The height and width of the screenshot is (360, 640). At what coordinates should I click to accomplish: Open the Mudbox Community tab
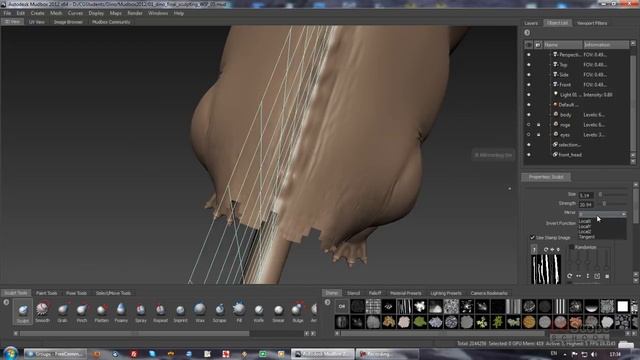point(111,22)
